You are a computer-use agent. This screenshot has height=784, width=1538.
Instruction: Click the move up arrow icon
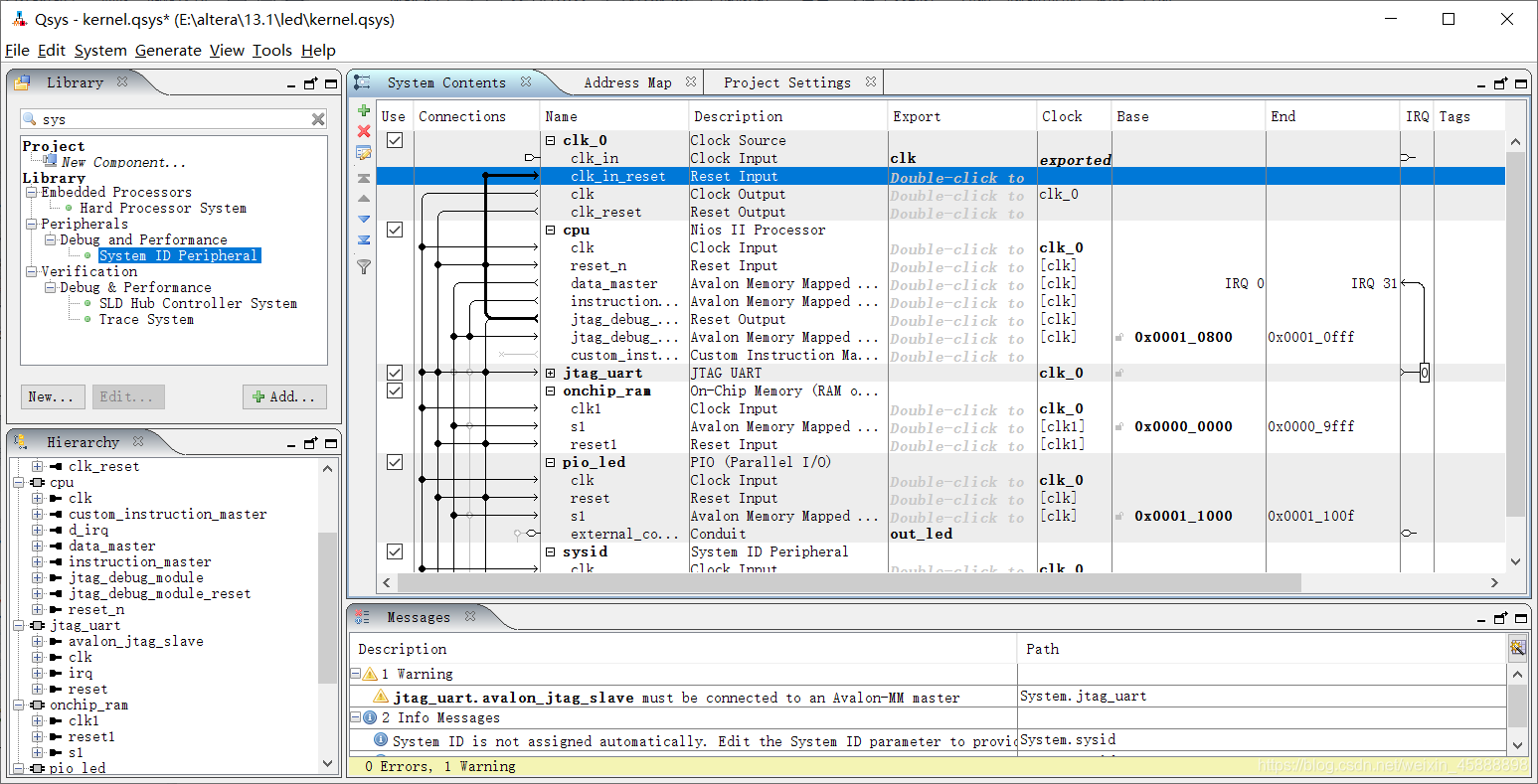pyautogui.click(x=364, y=199)
